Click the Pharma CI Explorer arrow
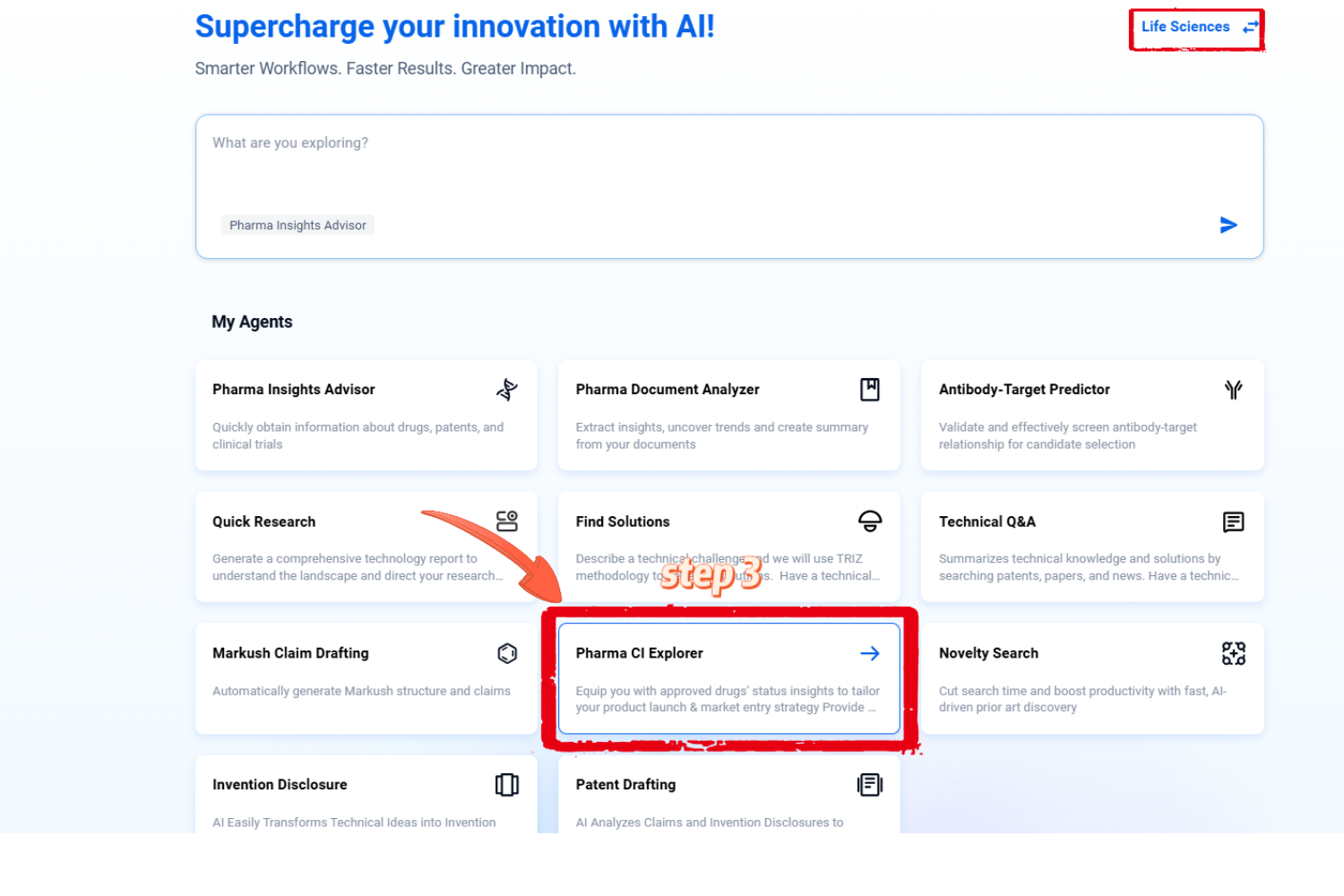Image resolution: width=1344 pixels, height=896 pixels. pyautogui.click(x=869, y=653)
